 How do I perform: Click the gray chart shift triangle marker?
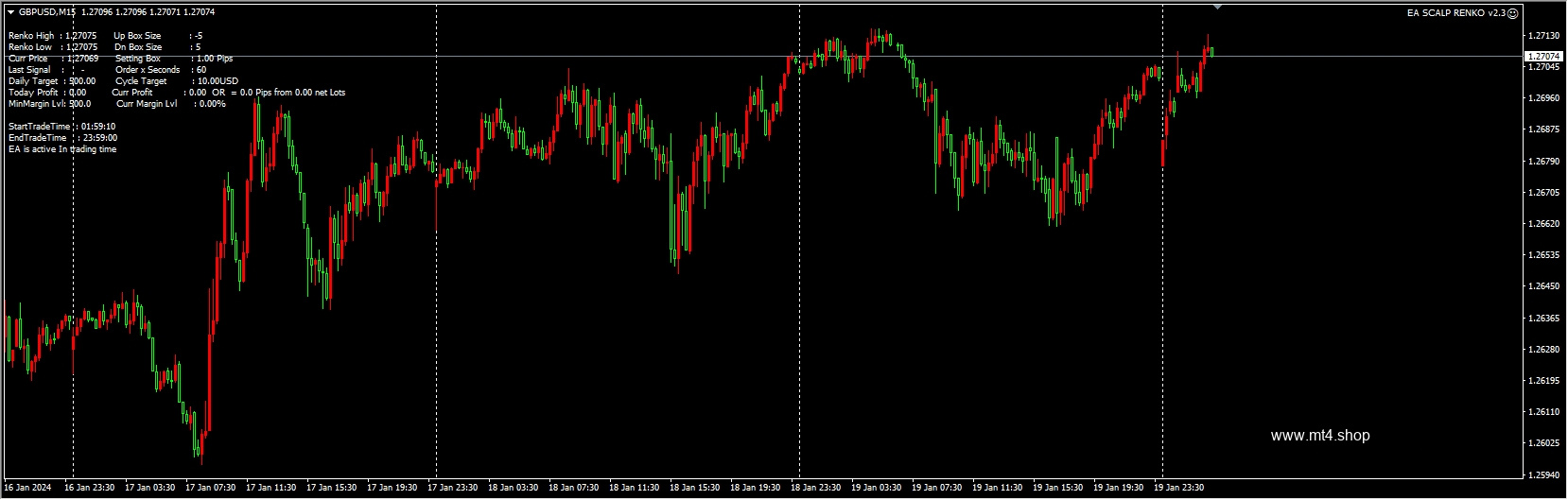(1217, 7)
